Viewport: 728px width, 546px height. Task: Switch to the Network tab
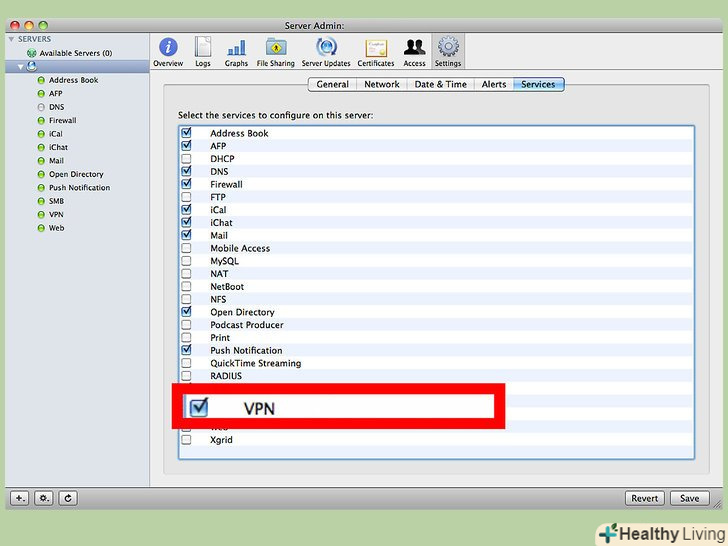coord(382,84)
